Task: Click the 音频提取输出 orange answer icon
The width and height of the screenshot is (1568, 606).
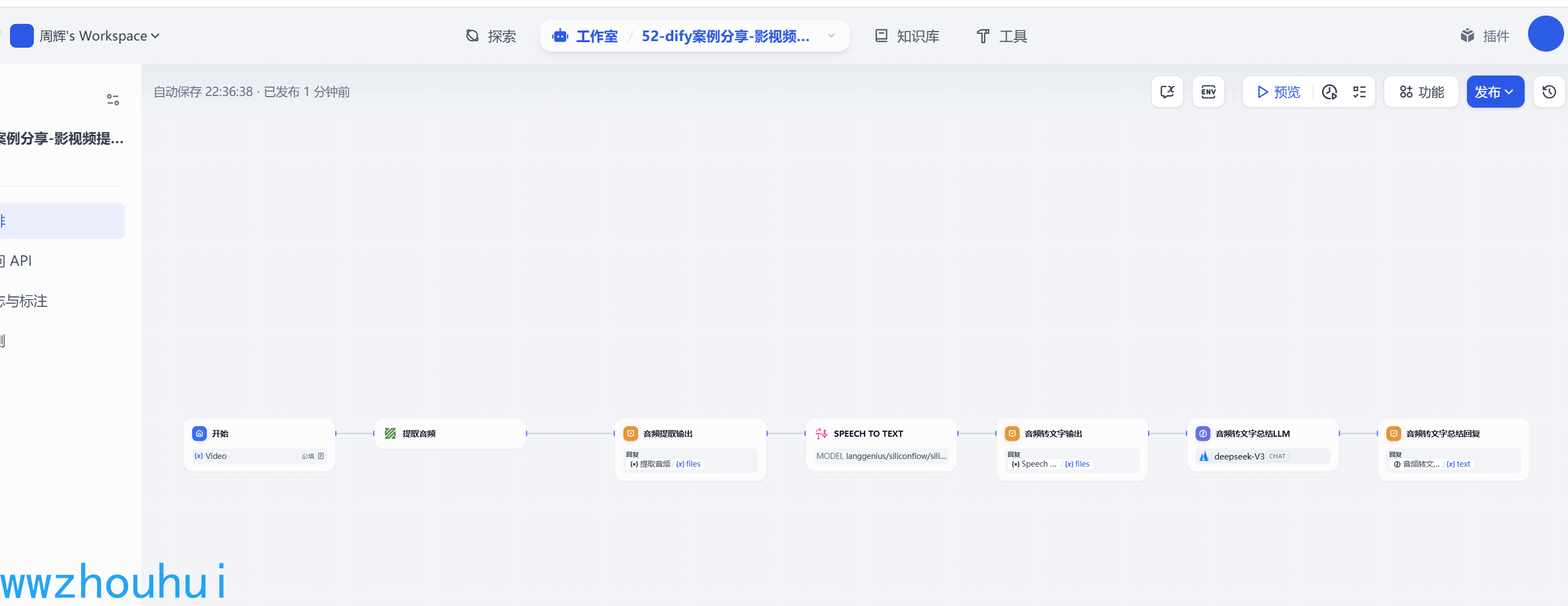Action: click(631, 433)
